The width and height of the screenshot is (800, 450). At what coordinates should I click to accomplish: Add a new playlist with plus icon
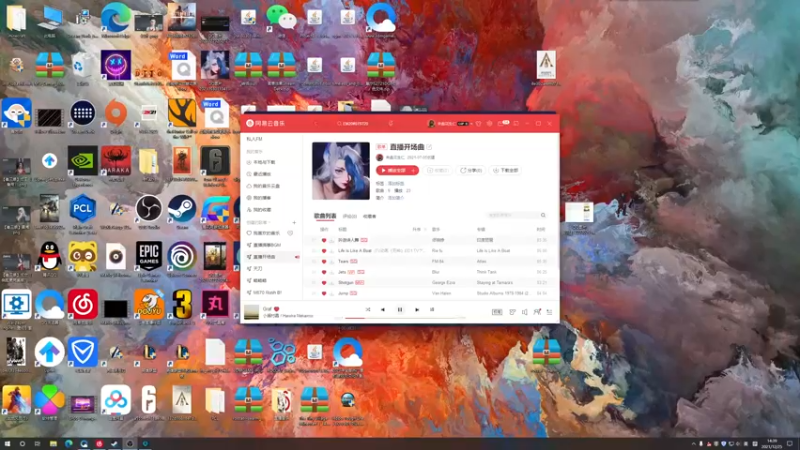coord(294,222)
